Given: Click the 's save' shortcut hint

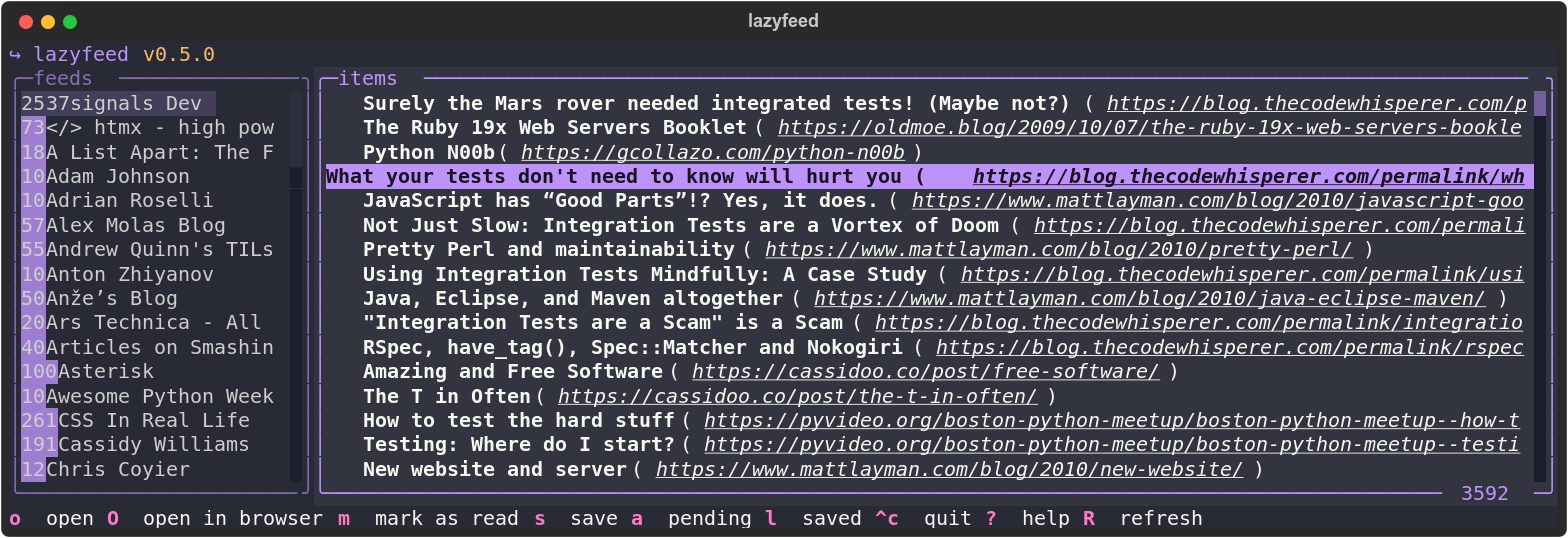Looking at the screenshot, I should (575, 519).
